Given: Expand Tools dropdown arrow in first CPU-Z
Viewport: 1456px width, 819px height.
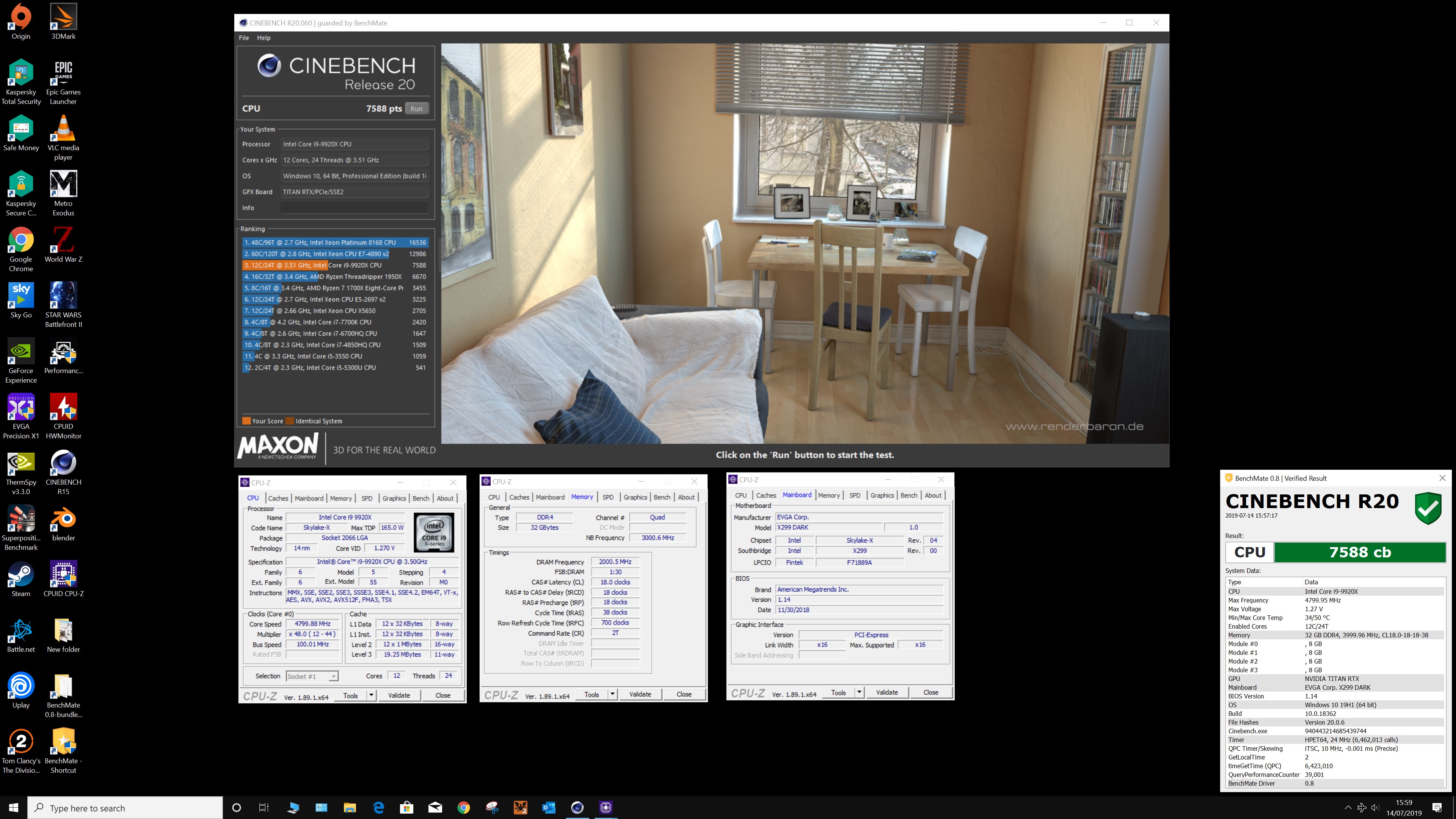Looking at the screenshot, I should [371, 695].
